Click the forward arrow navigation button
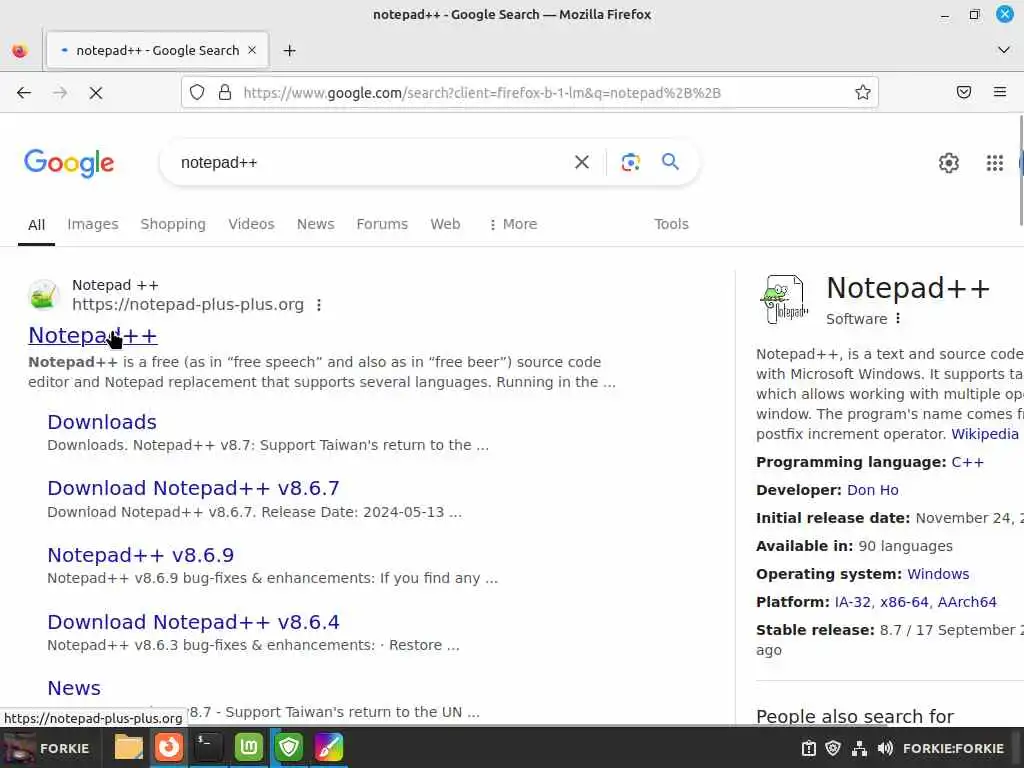Screen dimensions: 1024x768 [x=60, y=93]
